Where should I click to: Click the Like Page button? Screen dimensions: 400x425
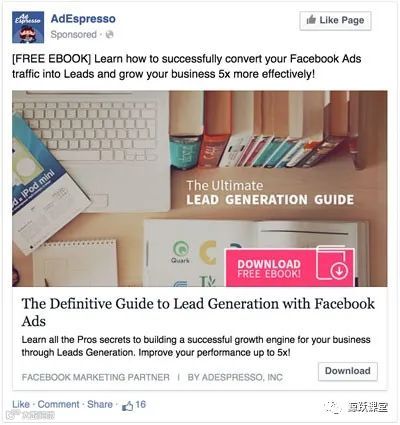[x=335, y=21]
